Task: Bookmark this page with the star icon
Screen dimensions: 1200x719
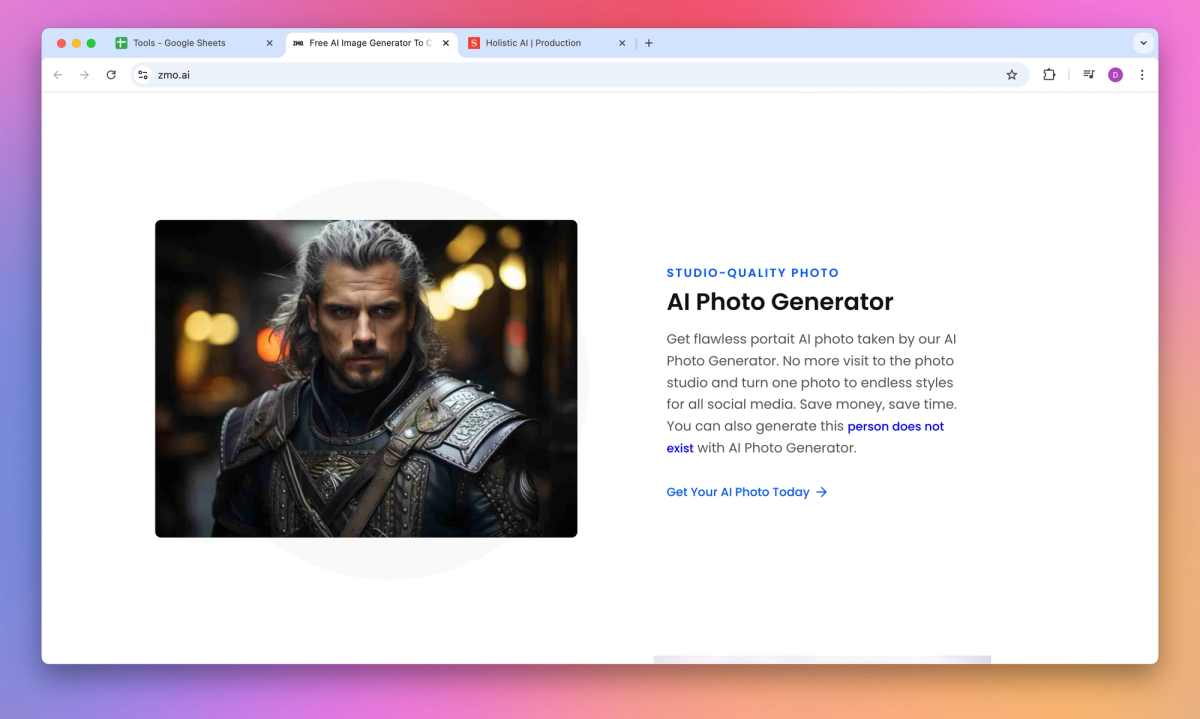Action: pos(1011,75)
